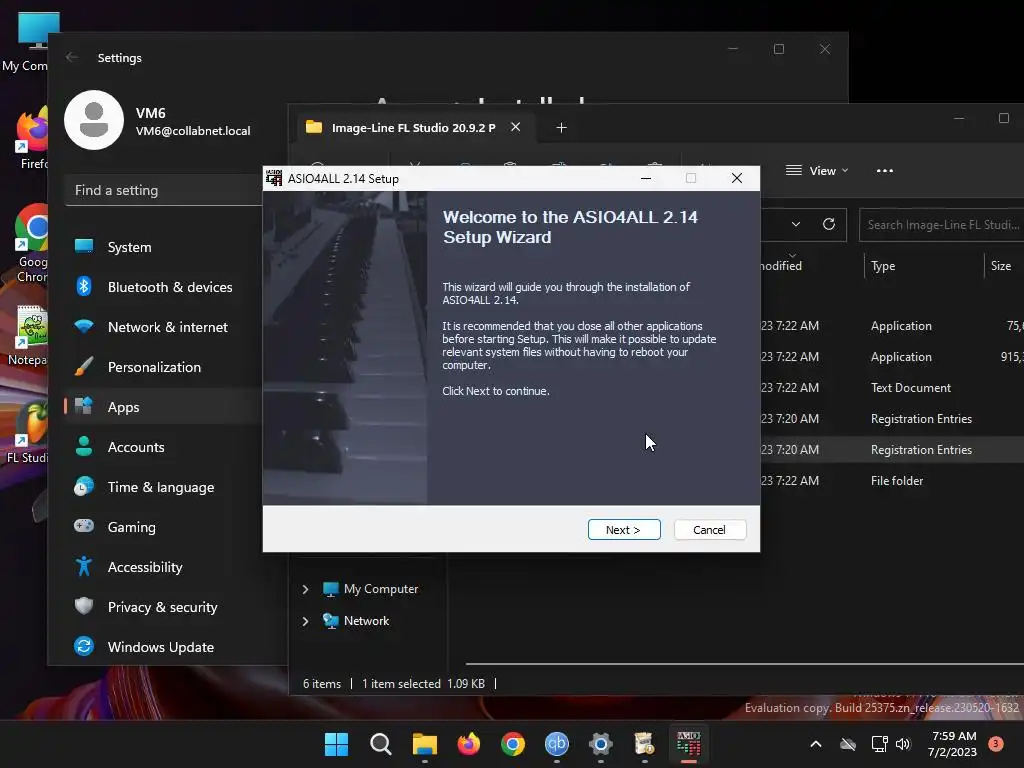This screenshot has height=768, width=1024.
Task: Cancel the ASIO4ALL installation
Action: (709, 530)
